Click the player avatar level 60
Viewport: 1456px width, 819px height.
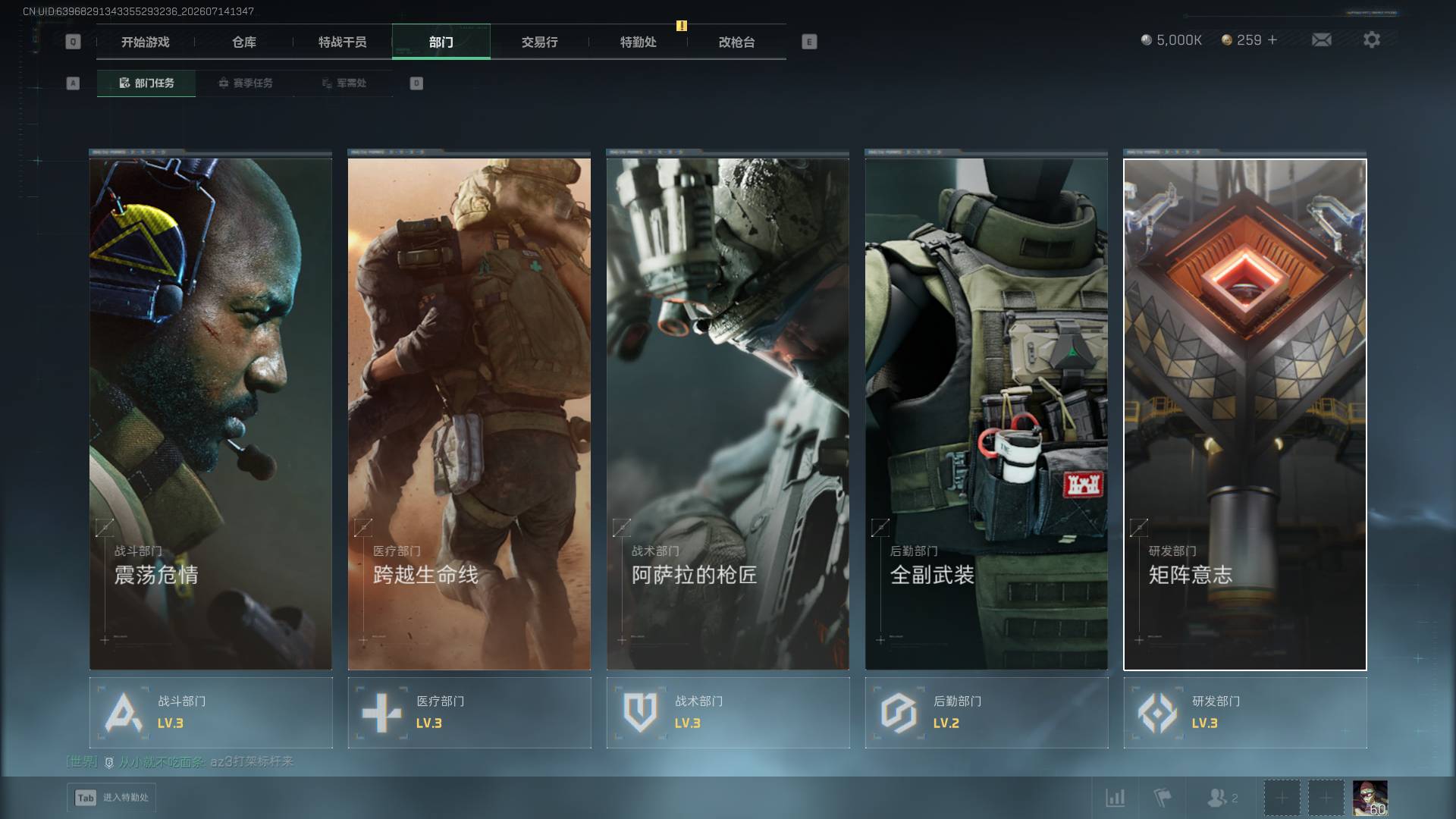click(1370, 798)
